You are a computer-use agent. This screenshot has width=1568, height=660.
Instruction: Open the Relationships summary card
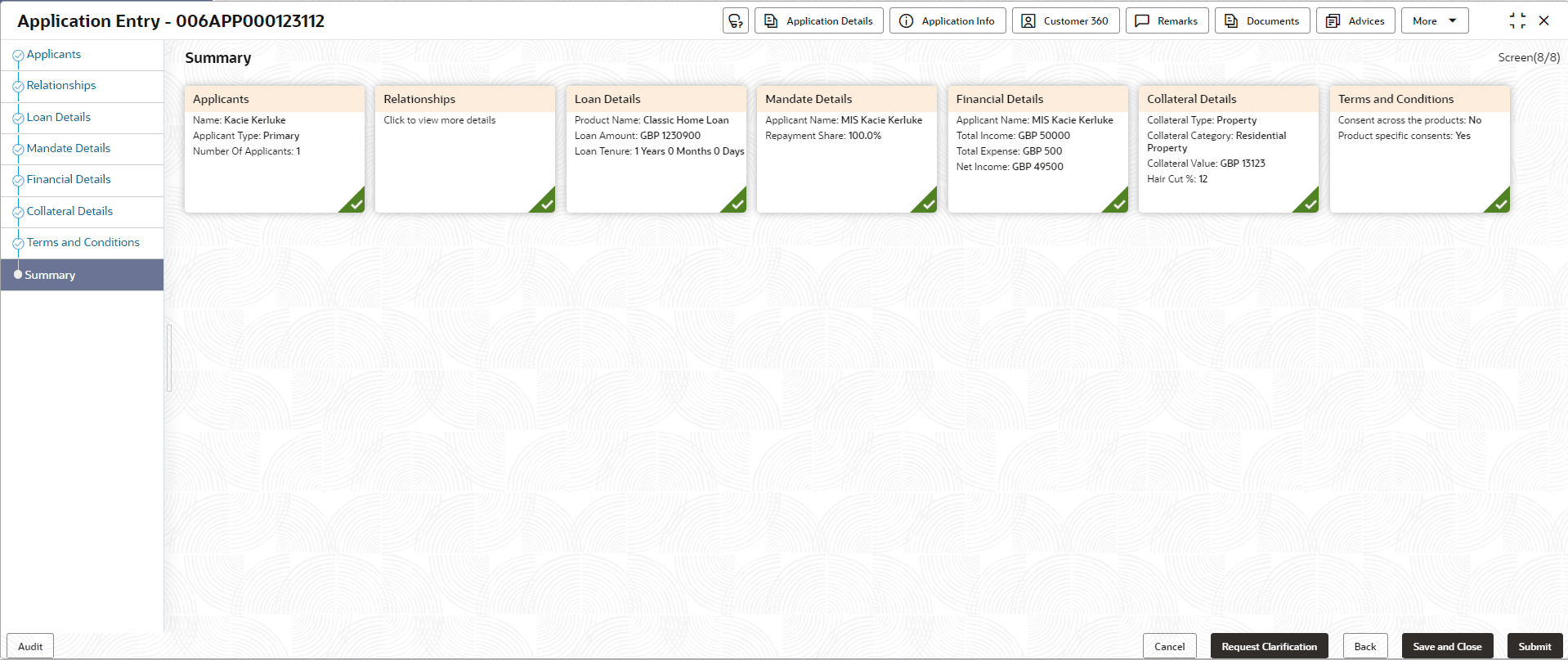464,149
